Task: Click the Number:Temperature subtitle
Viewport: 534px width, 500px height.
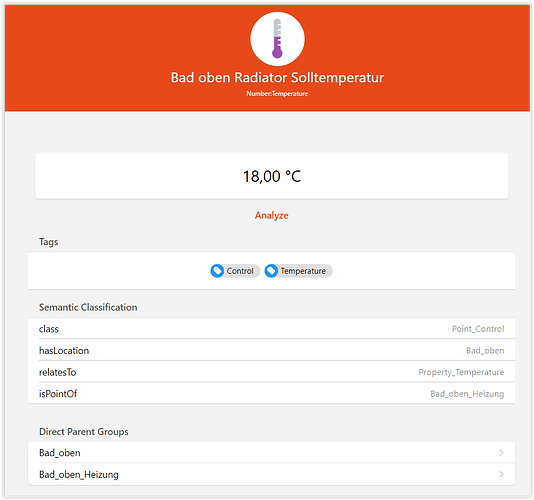Action: (277, 94)
